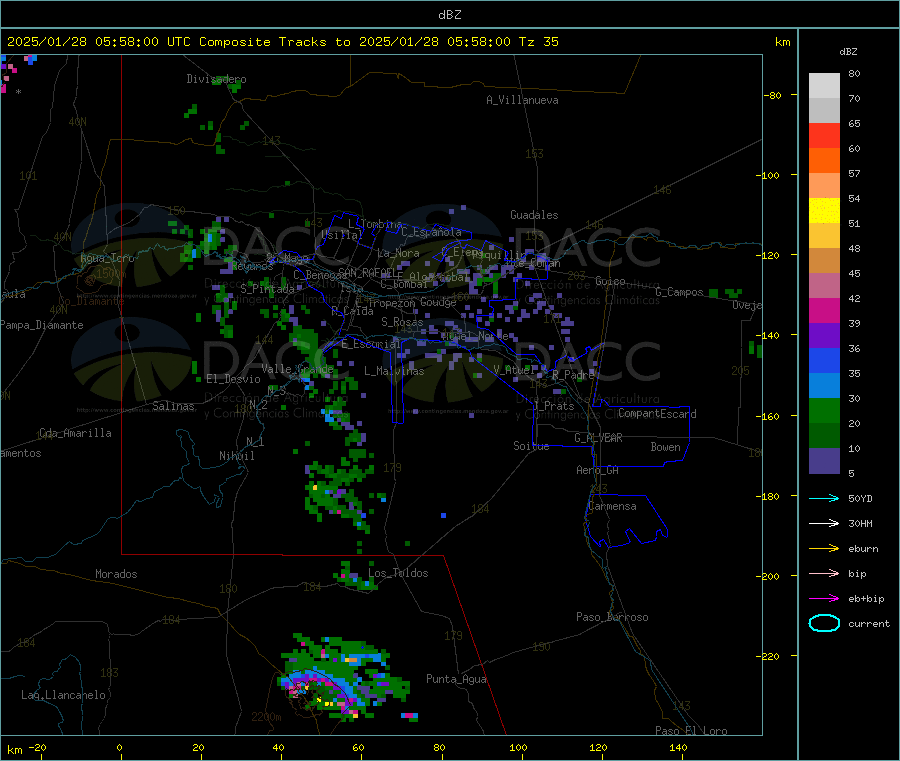Click the white 30HM arrow legend icon
Screen dimensions: 900x761
coord(824,523)
